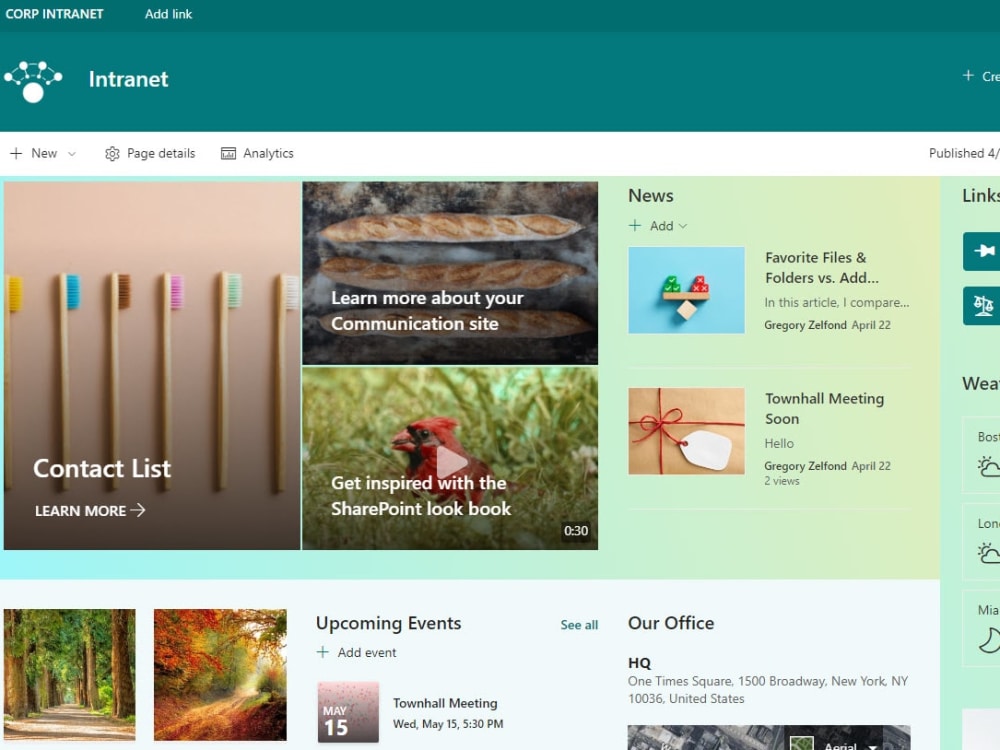
Task: Open See all for Upcoming Events
Action: point(578,624)
